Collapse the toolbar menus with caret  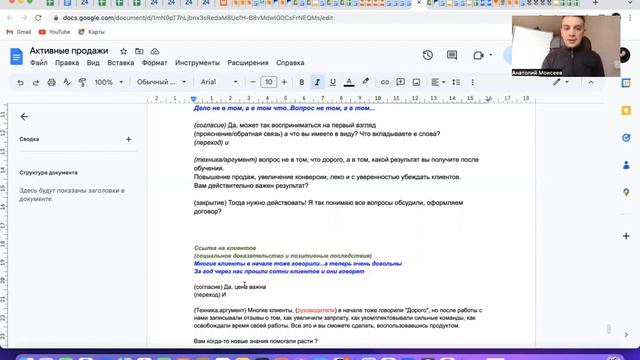tap(591, 82)
